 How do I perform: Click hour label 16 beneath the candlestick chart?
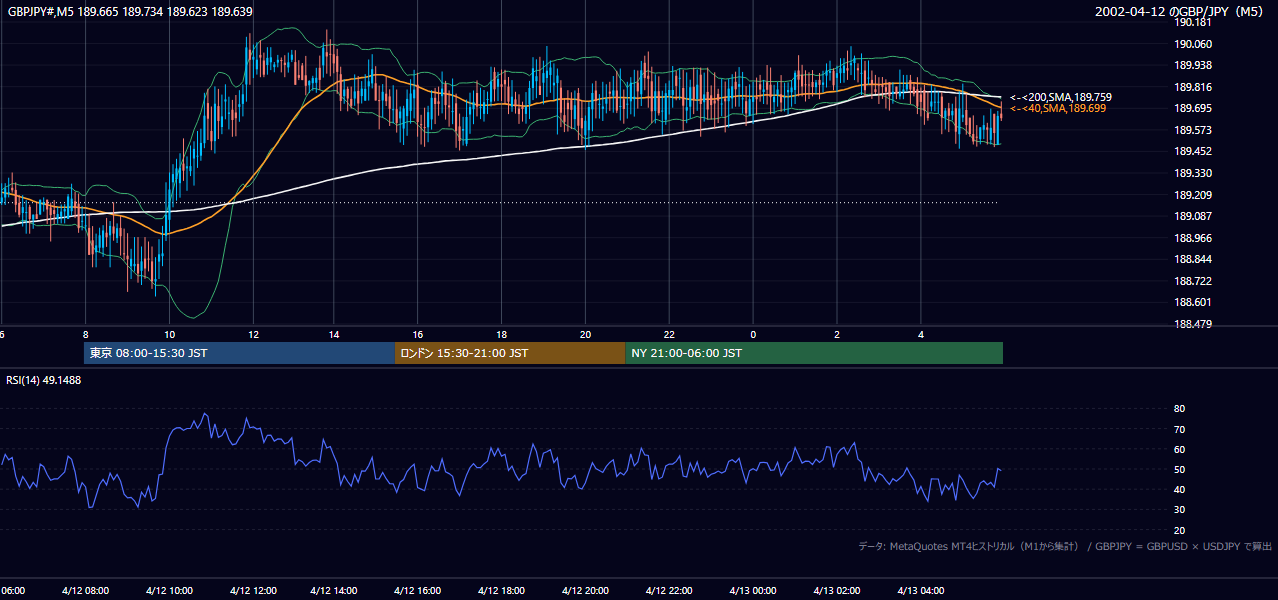click(x=417, y=334)
